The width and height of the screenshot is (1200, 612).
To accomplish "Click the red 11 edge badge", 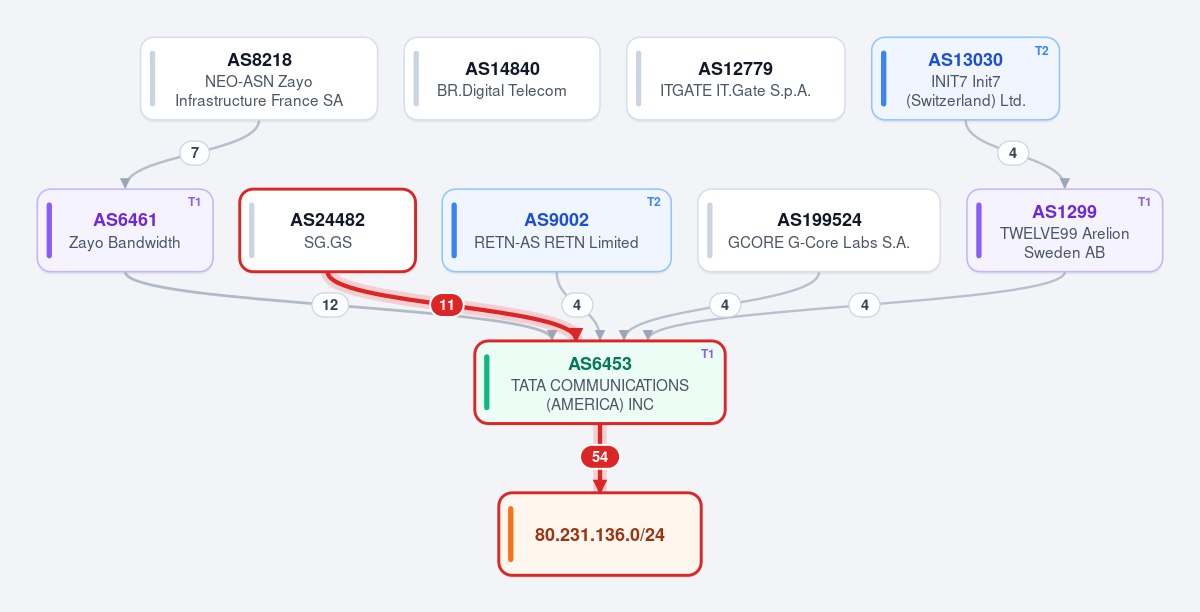I will 447,305.
